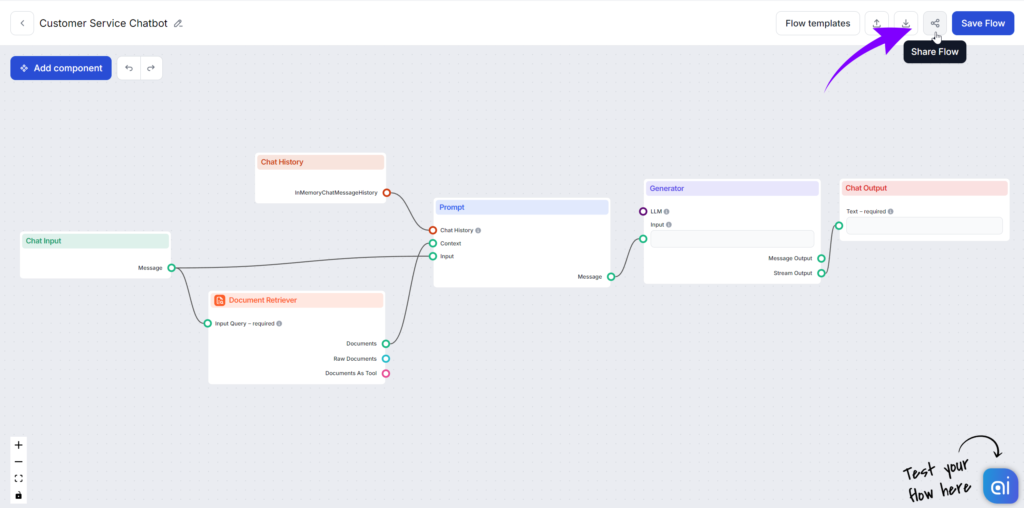Edit the flow name pencil icon
The height and width of the screenshot is (508, 1024).
click(x=178, y=23)
